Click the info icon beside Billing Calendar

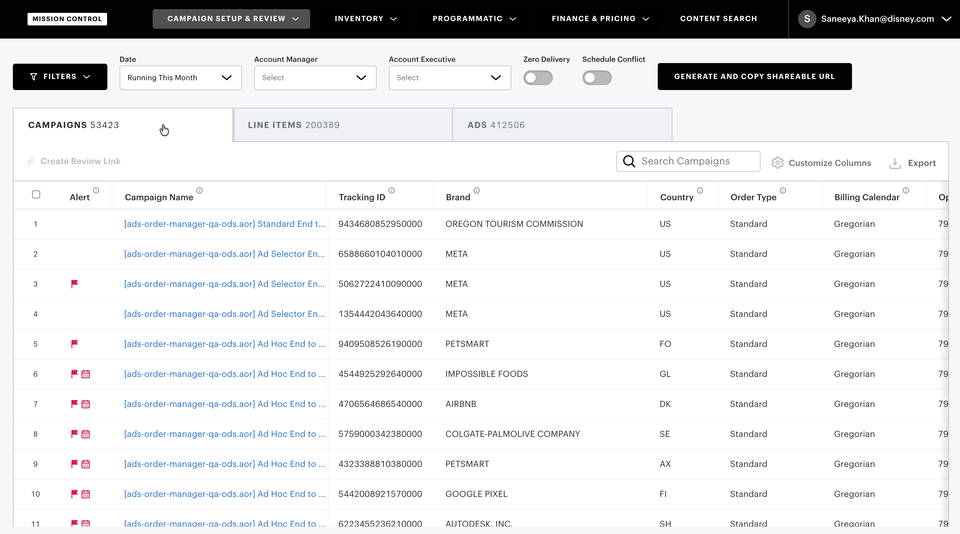[906, 190]
